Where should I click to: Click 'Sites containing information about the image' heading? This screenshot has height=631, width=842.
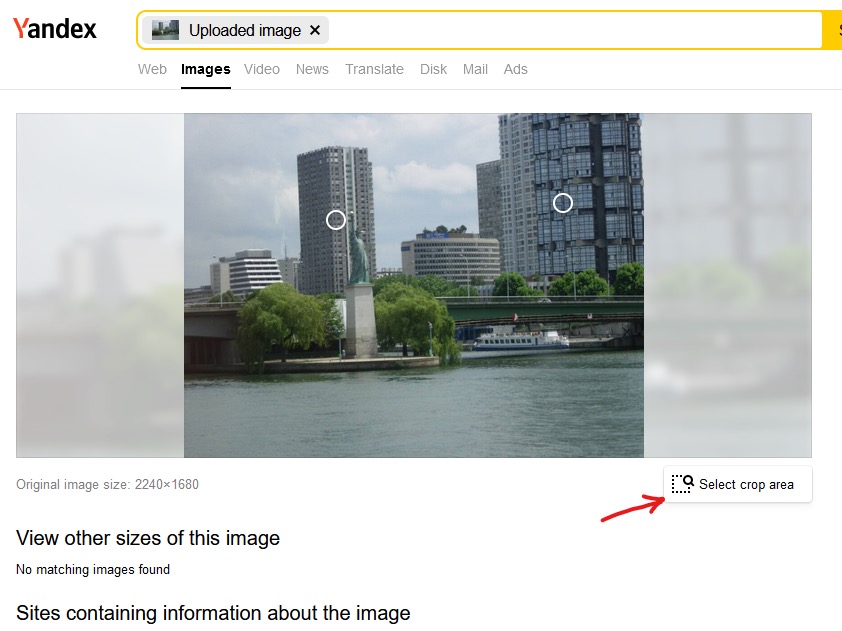pyautogui.click(x=213, y=613)
